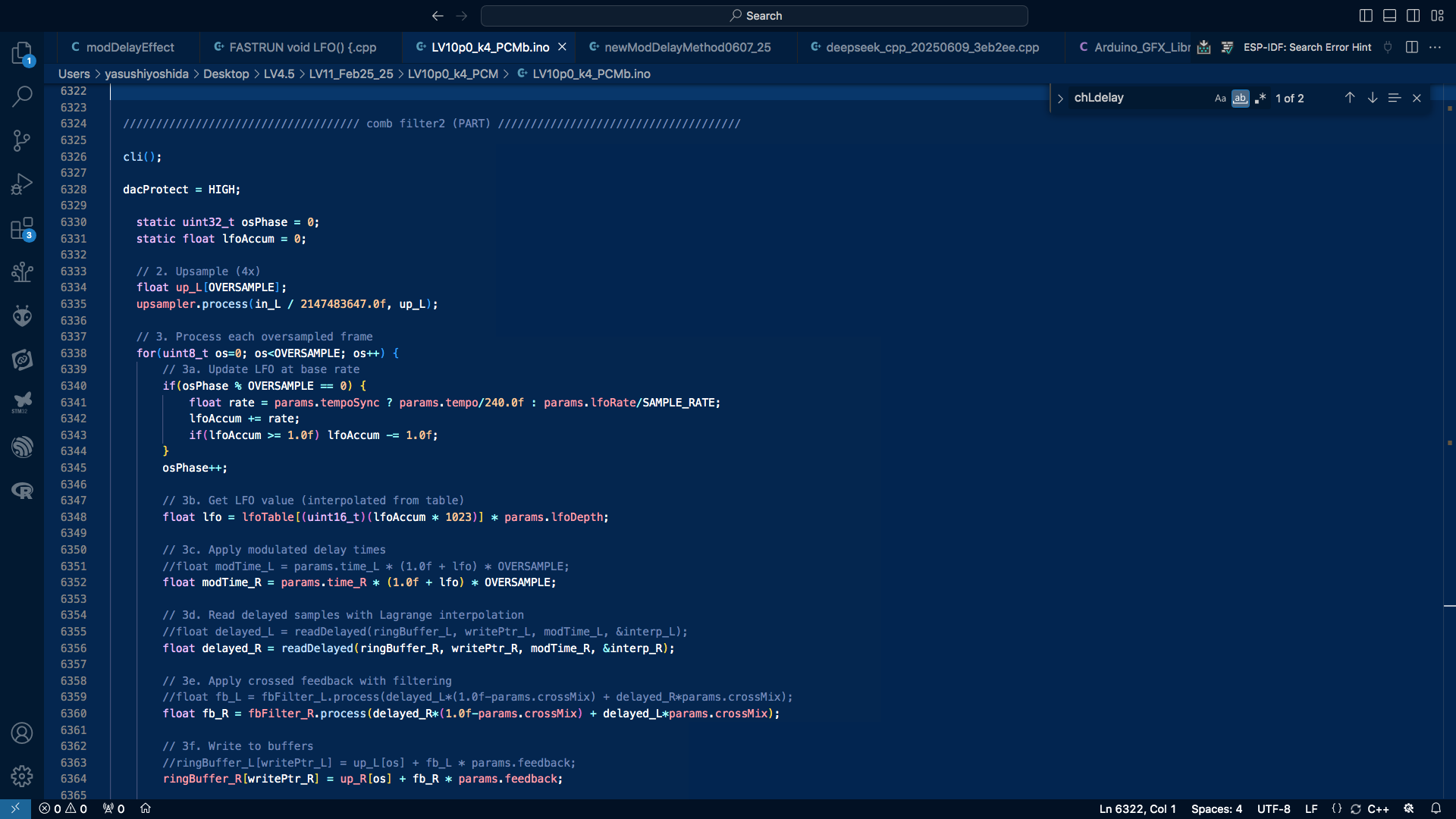Open the Accounts icon
The image size is (1456, 819).
(22, 733)
